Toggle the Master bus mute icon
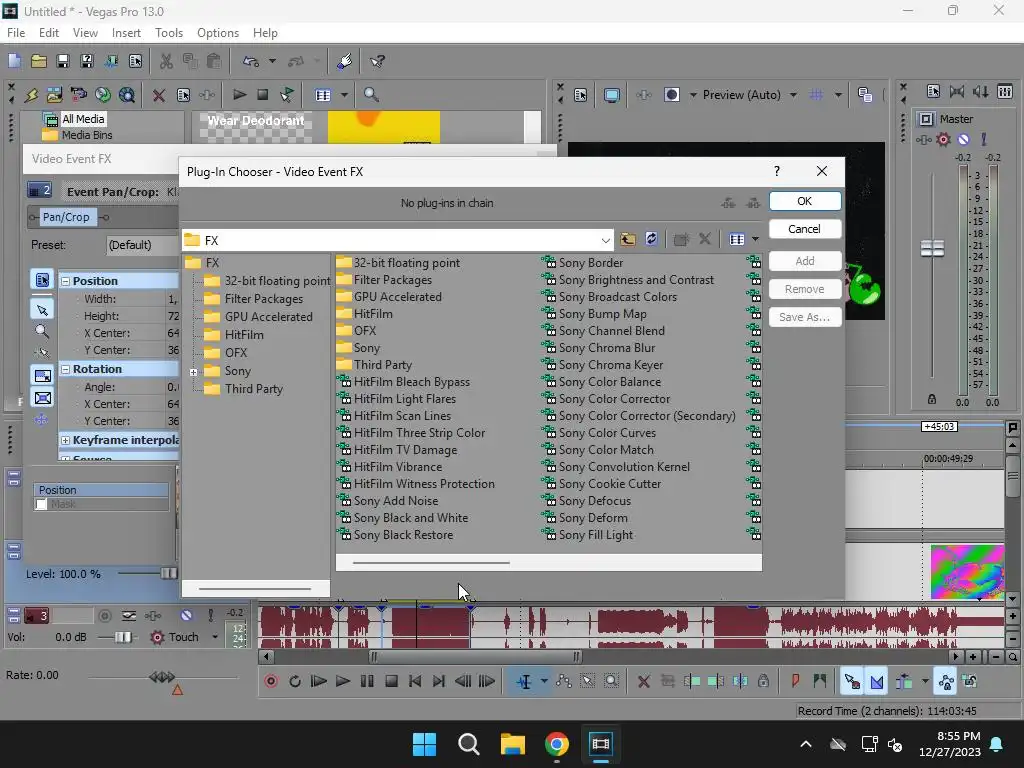Viewport: 1024px width, 768px height. click(x=964, y=139)
